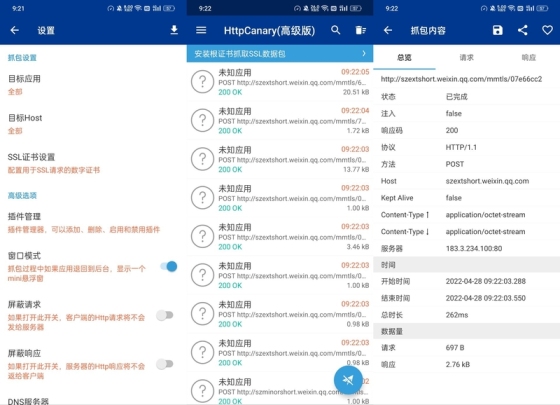
Task: Switch to the 总览 tab
Action: 404,58
